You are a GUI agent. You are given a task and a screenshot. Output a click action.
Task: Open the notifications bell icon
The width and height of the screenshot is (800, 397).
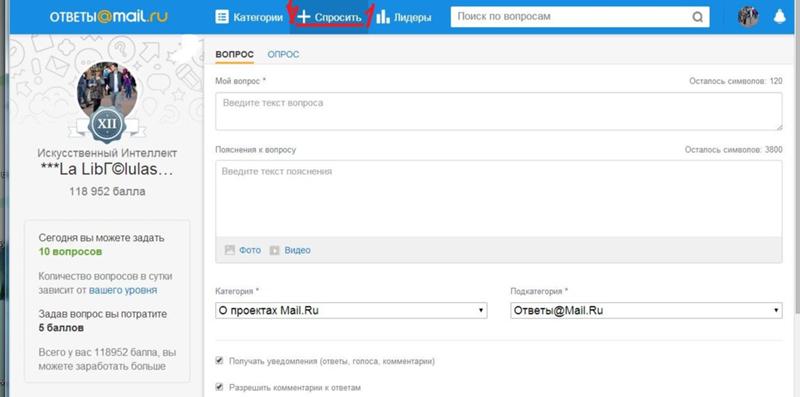pyautogui.click(x=779, y=17)
